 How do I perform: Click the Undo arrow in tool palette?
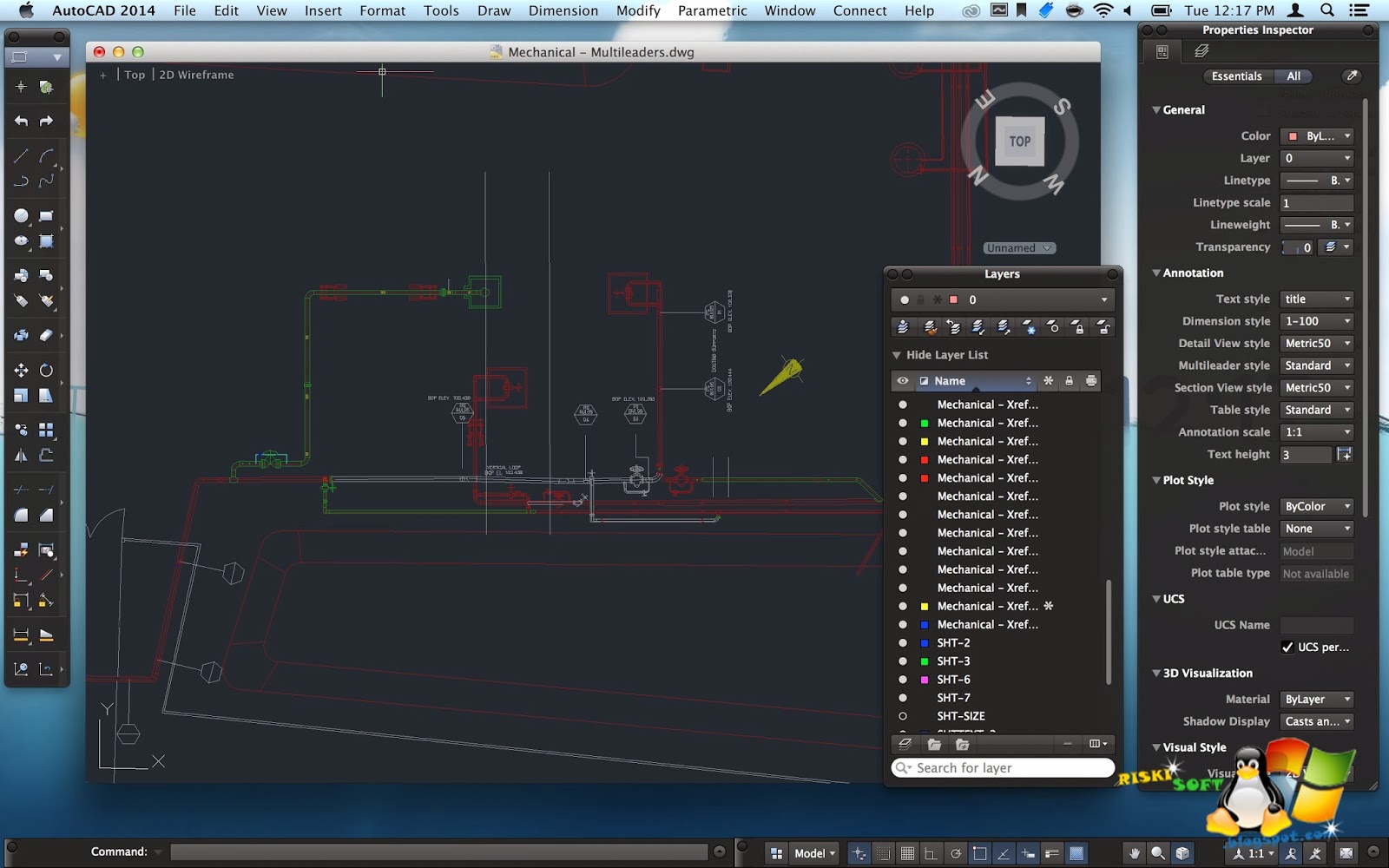tap(21, 121)
